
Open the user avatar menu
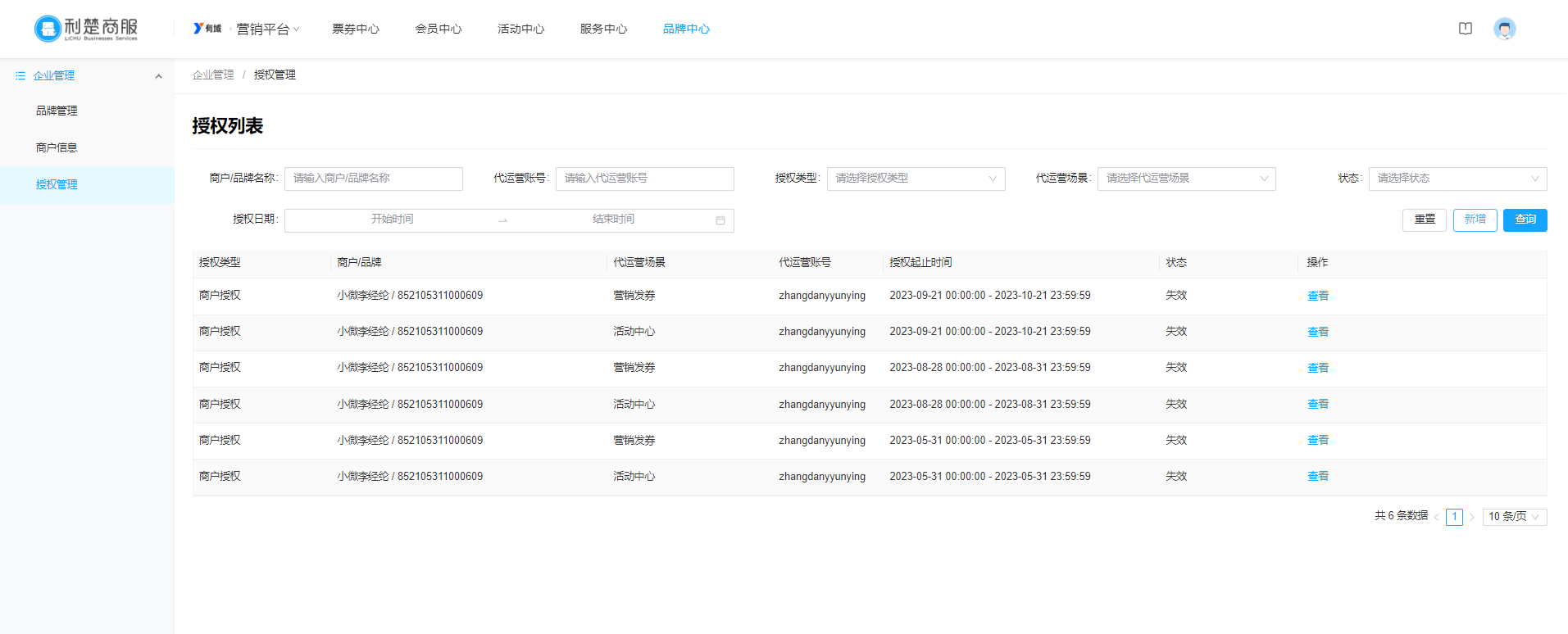(1504, 29)
